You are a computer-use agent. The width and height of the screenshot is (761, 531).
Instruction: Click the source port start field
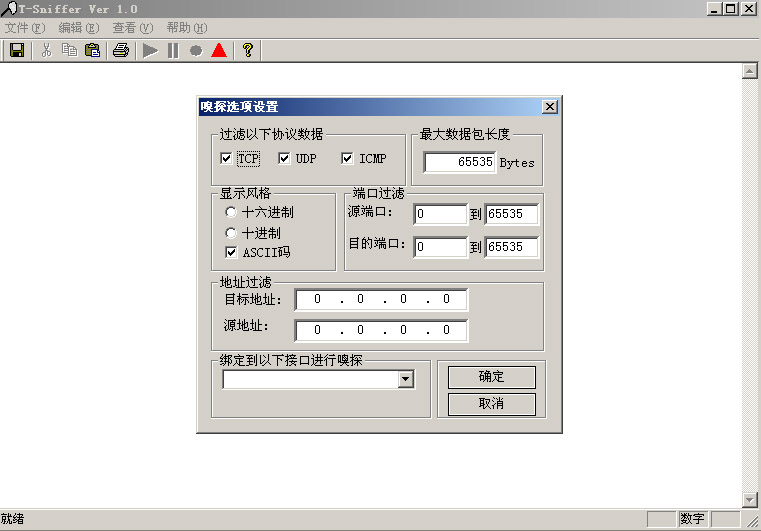441,214
